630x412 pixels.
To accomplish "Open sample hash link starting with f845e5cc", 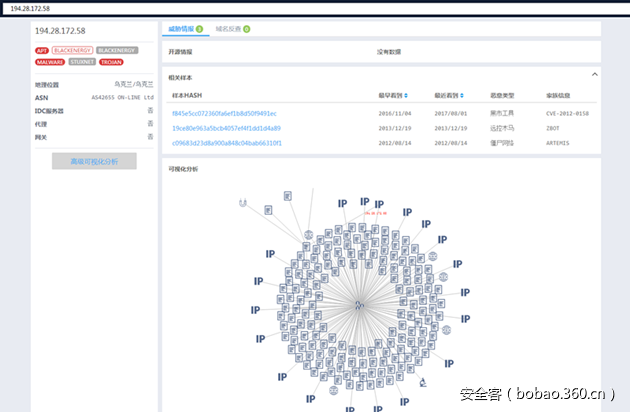I will click(x=224, y=113).
